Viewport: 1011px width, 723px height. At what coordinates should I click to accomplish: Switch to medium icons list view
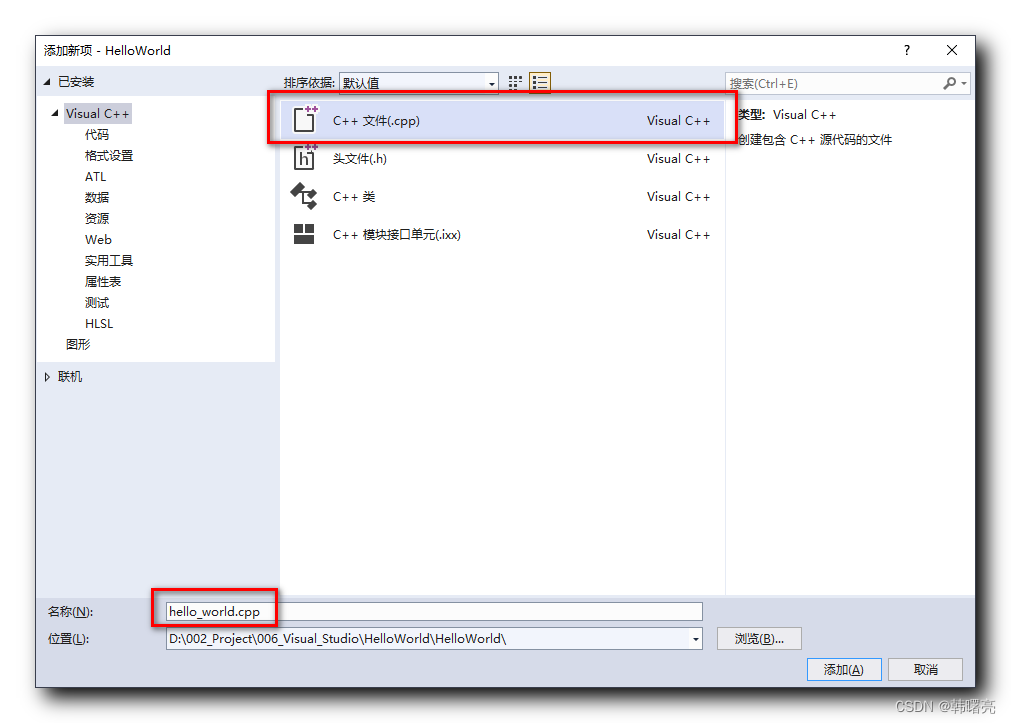tap(540, 83)
